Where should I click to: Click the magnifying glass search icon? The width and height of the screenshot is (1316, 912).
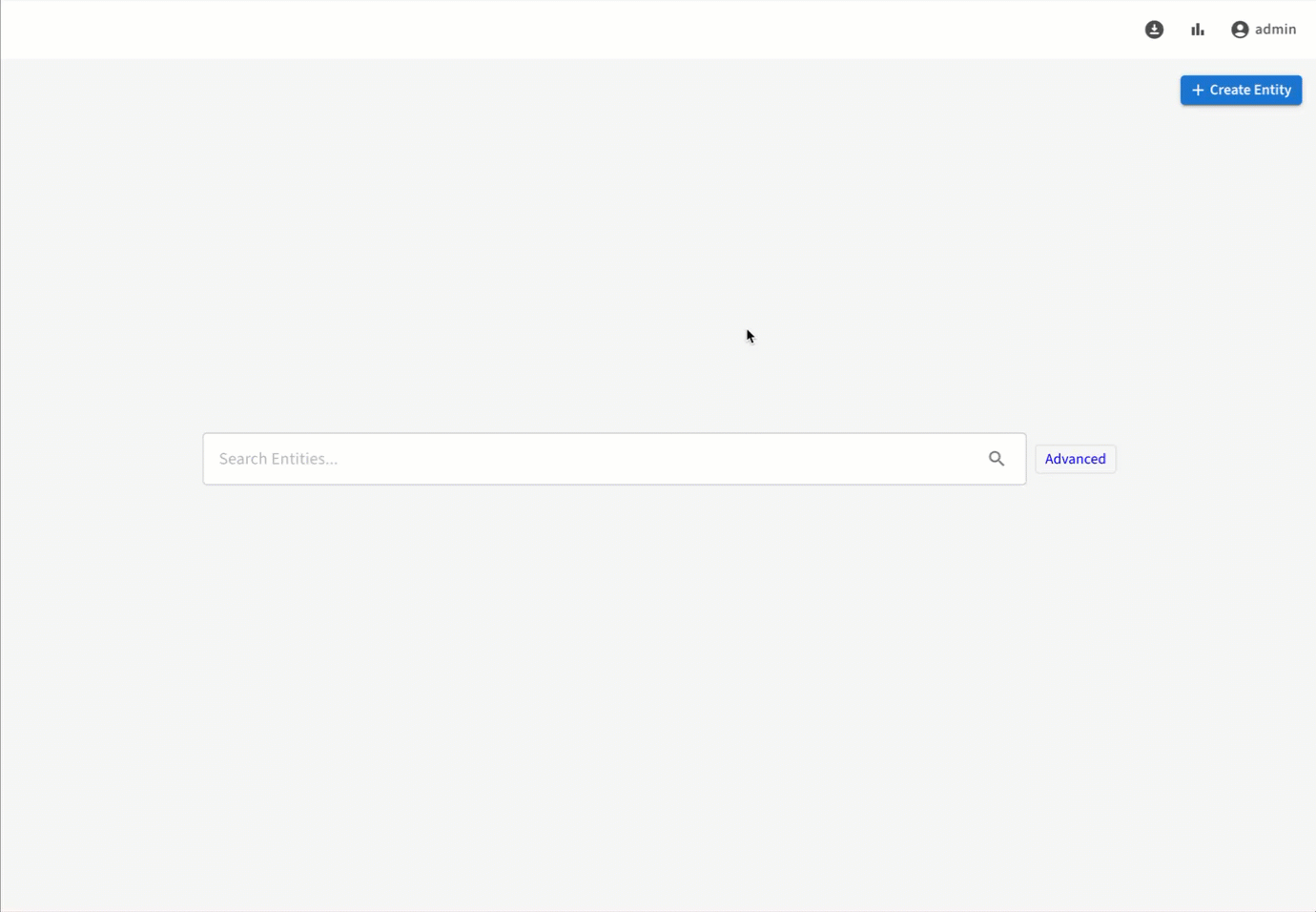click(x=997, y=459)
